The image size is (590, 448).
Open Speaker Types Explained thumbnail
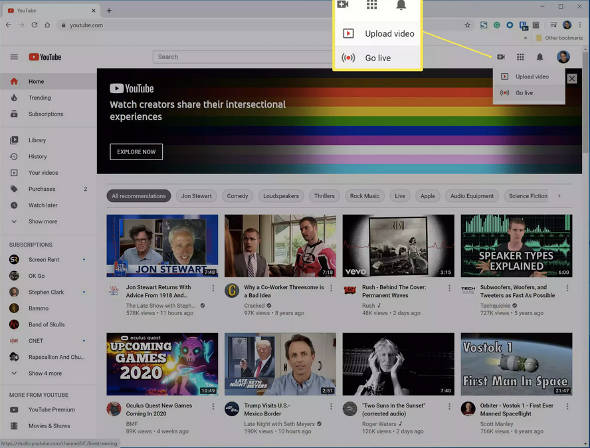click(x=517, y=246)
